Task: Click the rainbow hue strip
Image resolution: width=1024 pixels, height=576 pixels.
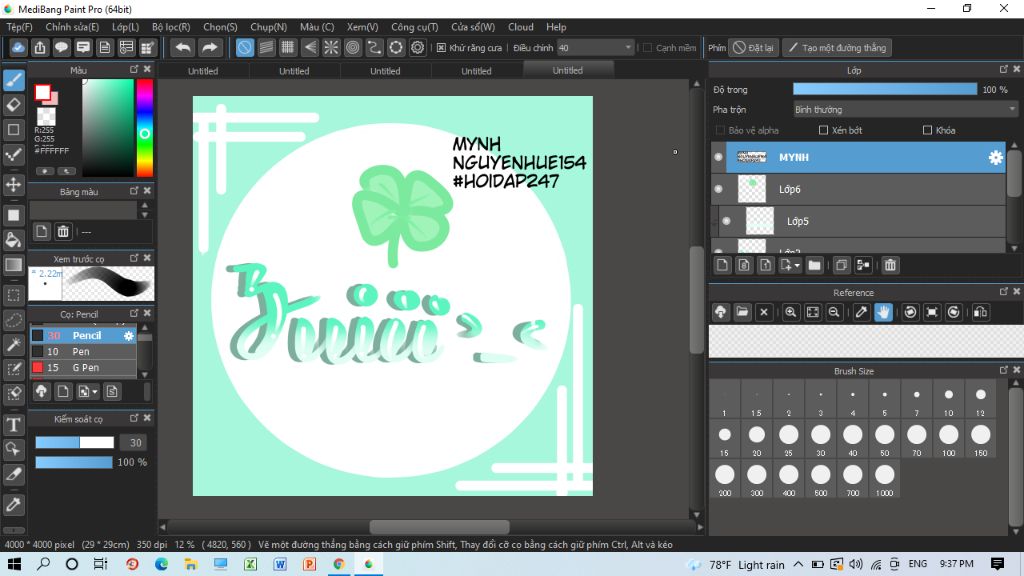Action: 144,128
